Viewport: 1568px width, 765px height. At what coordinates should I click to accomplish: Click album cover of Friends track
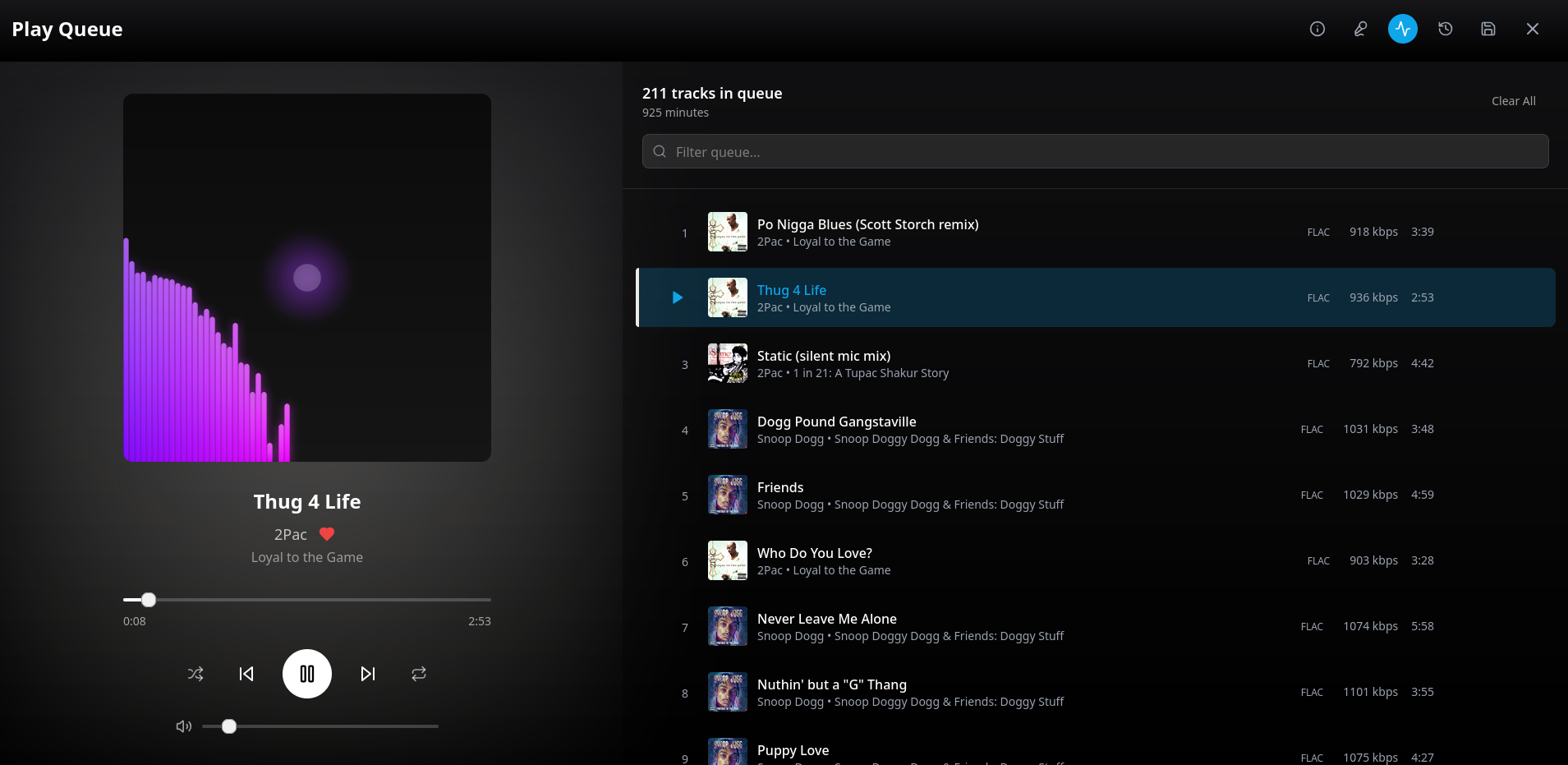[728, 495]
